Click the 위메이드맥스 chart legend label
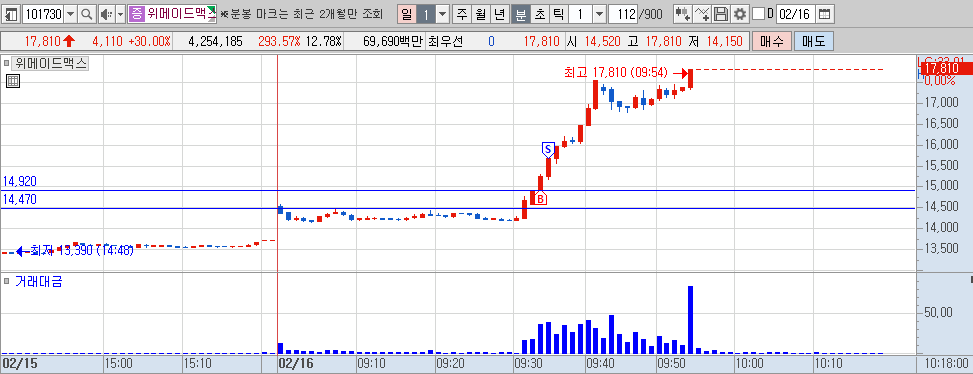 [x=50, y=63]
